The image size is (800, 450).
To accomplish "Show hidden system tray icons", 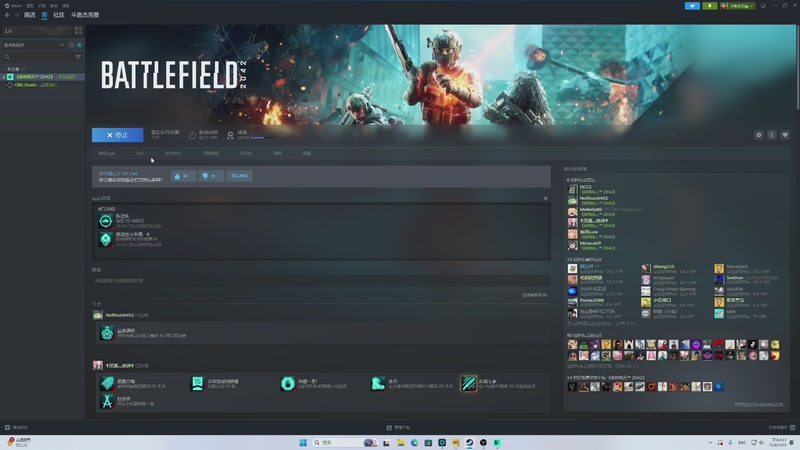I will pos(710,442).
